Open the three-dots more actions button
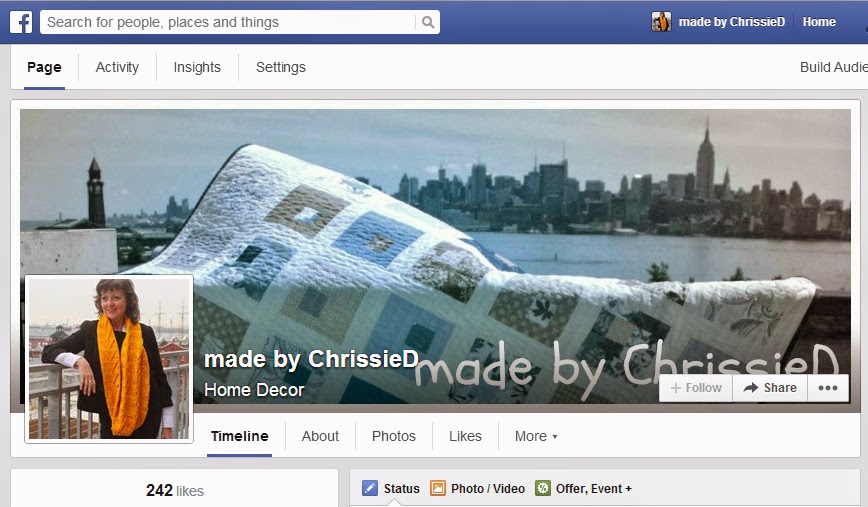868x507 pixels. (828, 388)
